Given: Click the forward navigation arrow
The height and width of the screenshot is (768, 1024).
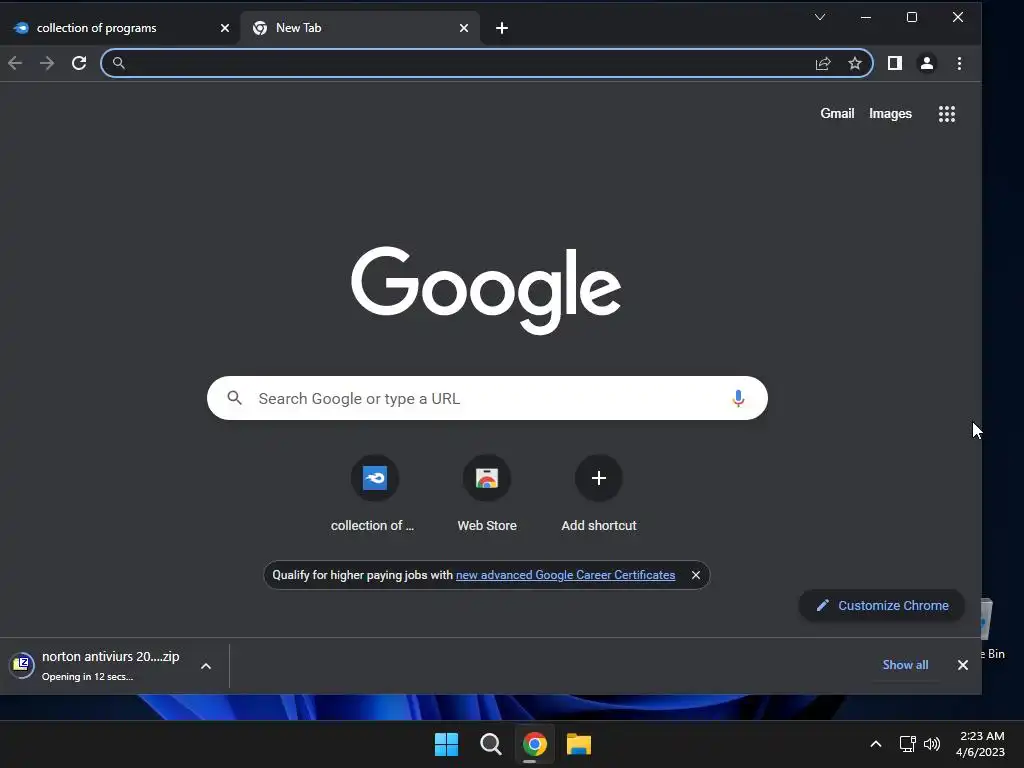Looking at the screenshot, I should pos(47,63).
